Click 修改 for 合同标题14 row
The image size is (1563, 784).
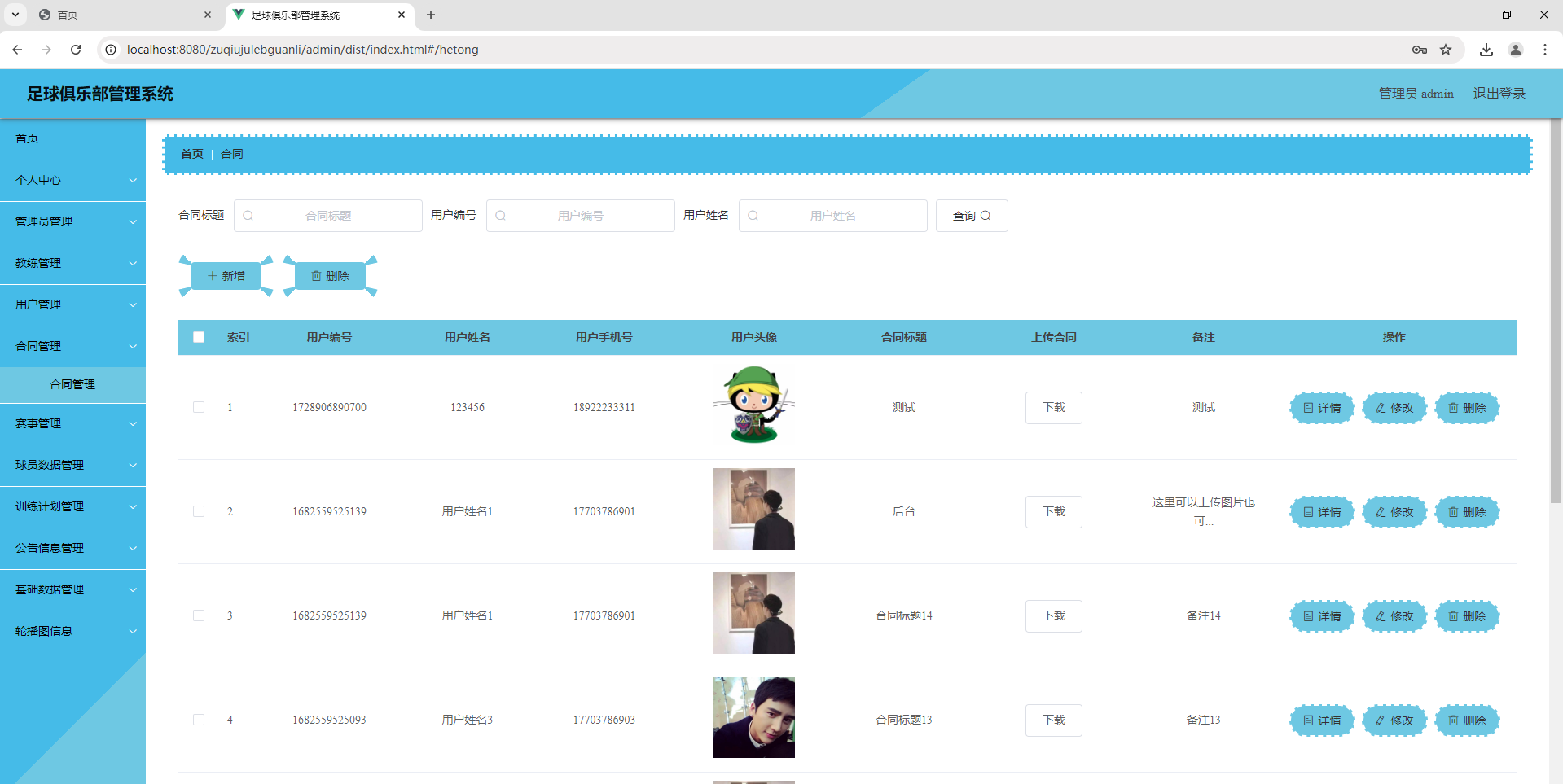coord(1394,616)
